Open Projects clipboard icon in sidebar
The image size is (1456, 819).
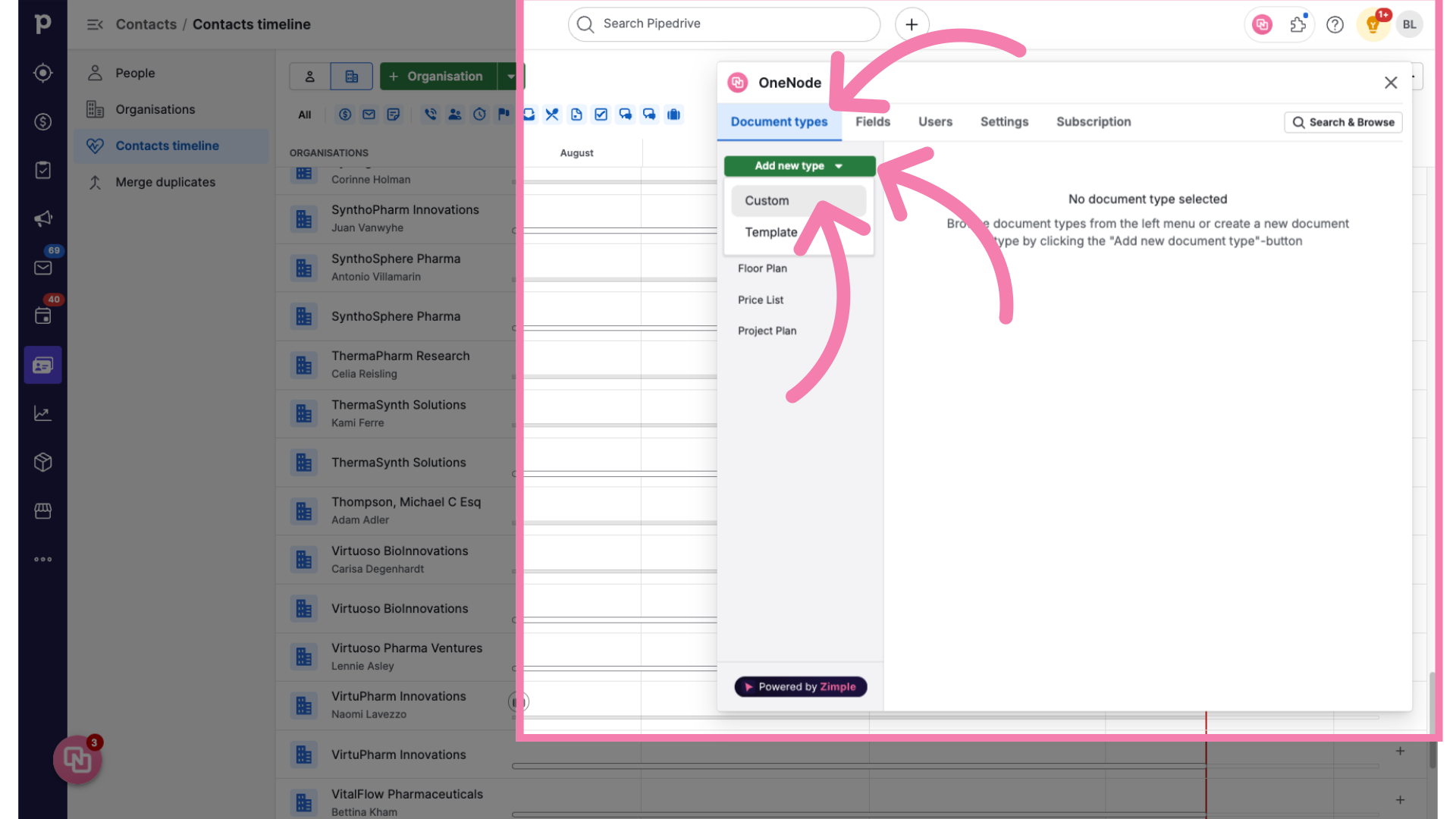tap(43, 170)
